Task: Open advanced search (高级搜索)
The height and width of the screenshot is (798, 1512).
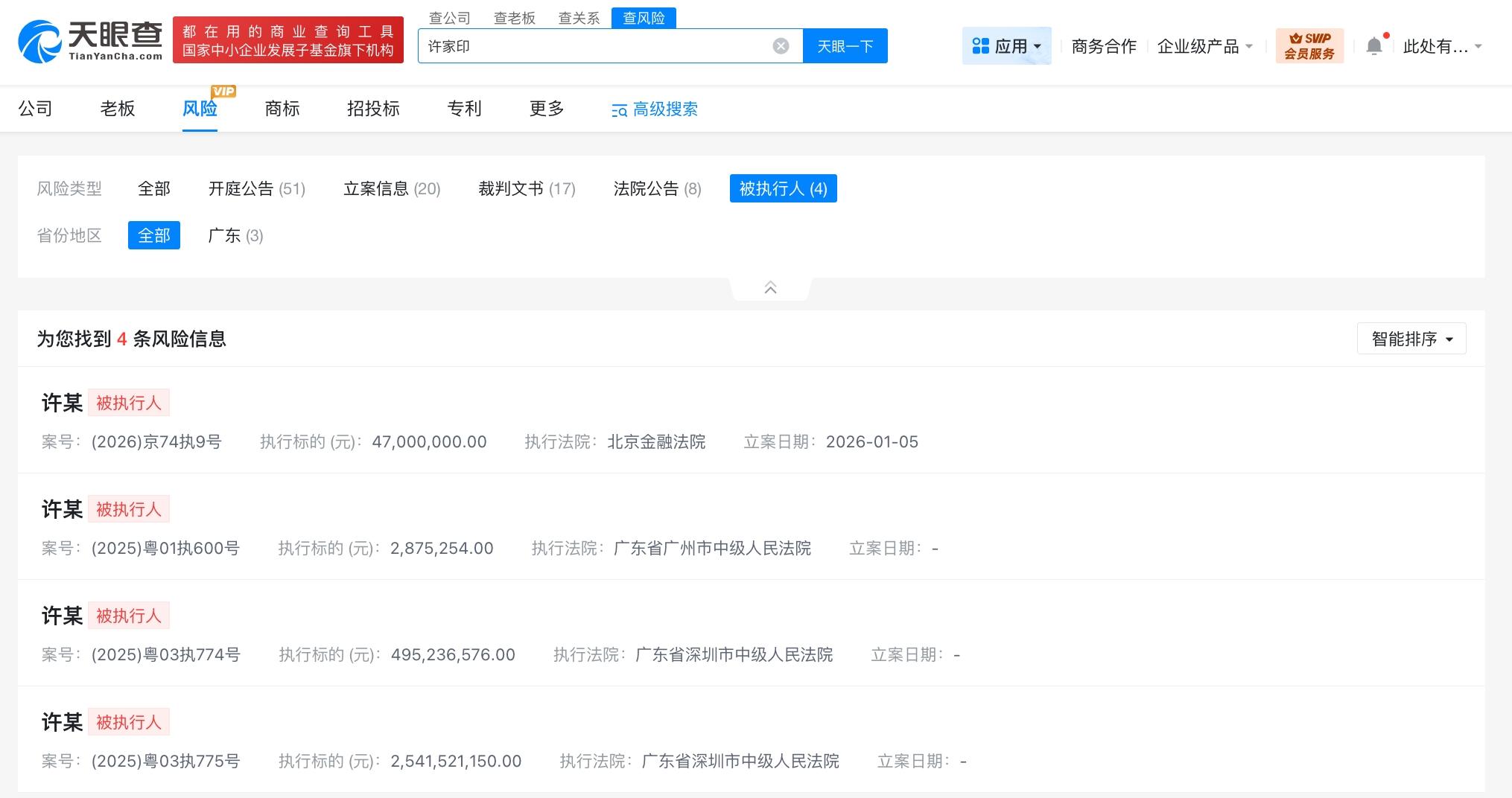Action: [x=655, y=109]
